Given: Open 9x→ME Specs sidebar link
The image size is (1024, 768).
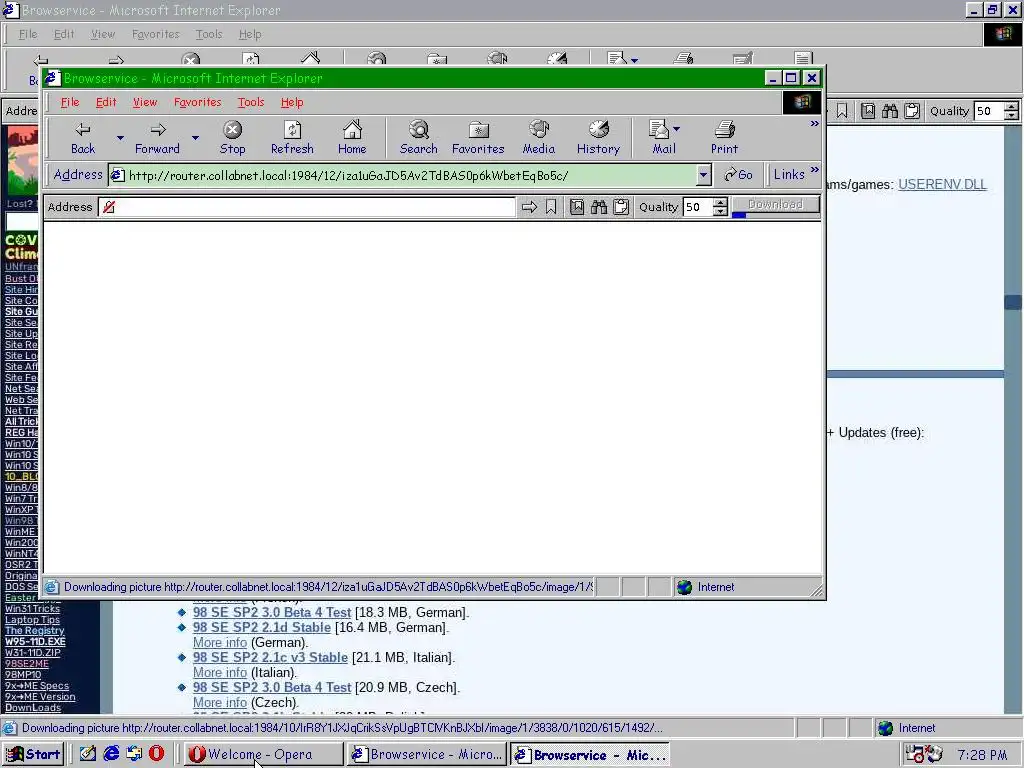Looking at the screenshot, I should pos(37,686).
